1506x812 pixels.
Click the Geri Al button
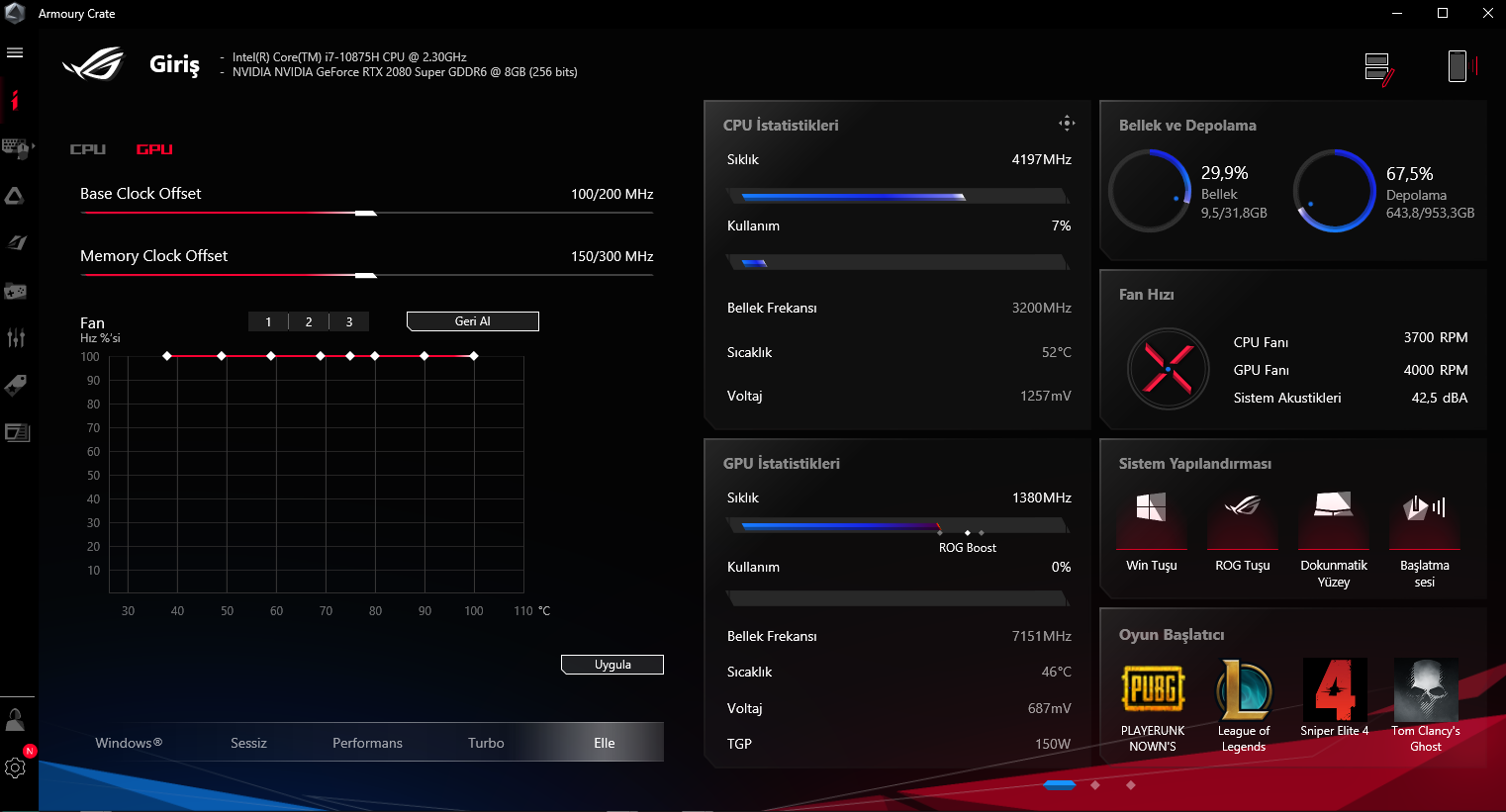pyautogui.click(x=473, y=321)
